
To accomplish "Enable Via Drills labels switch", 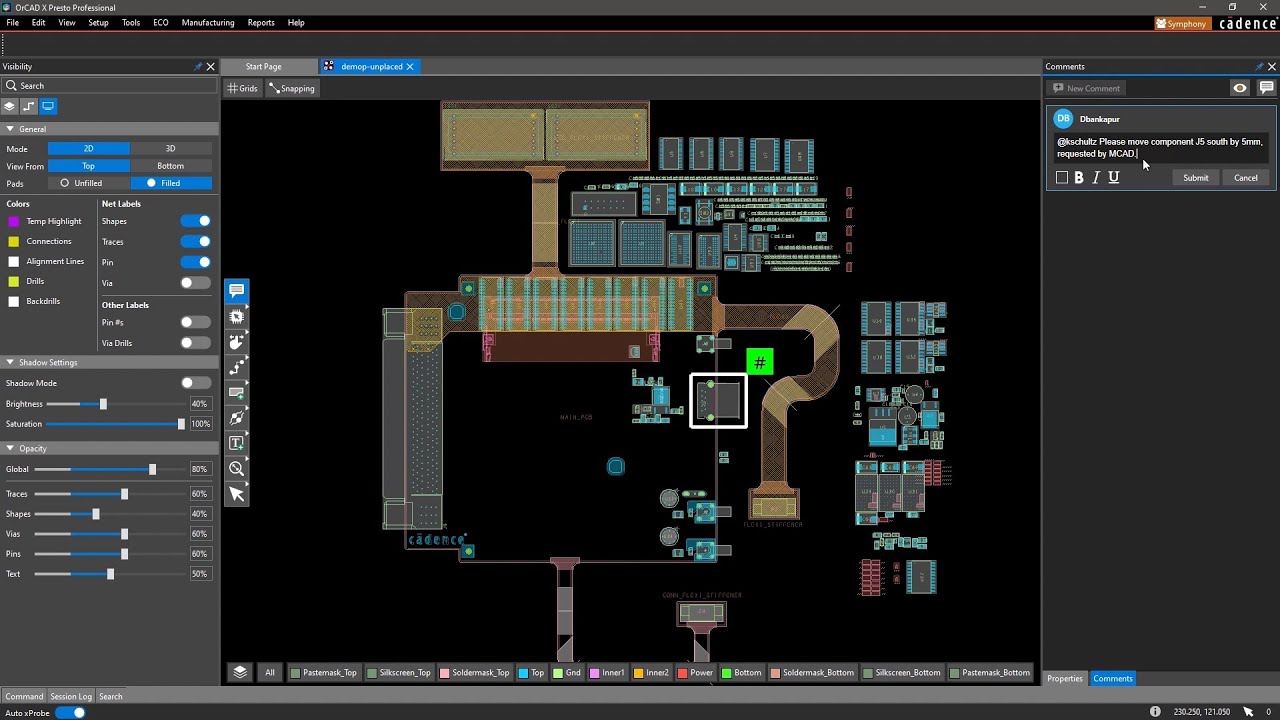I will [196, 343].
